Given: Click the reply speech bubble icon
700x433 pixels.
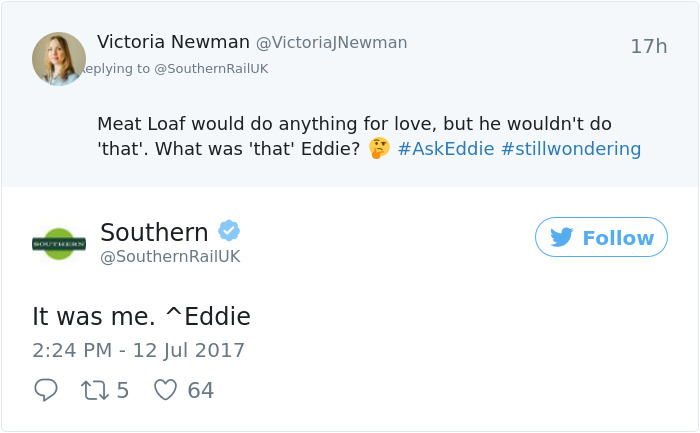Looking at the screenshot, I should point(46,390).
